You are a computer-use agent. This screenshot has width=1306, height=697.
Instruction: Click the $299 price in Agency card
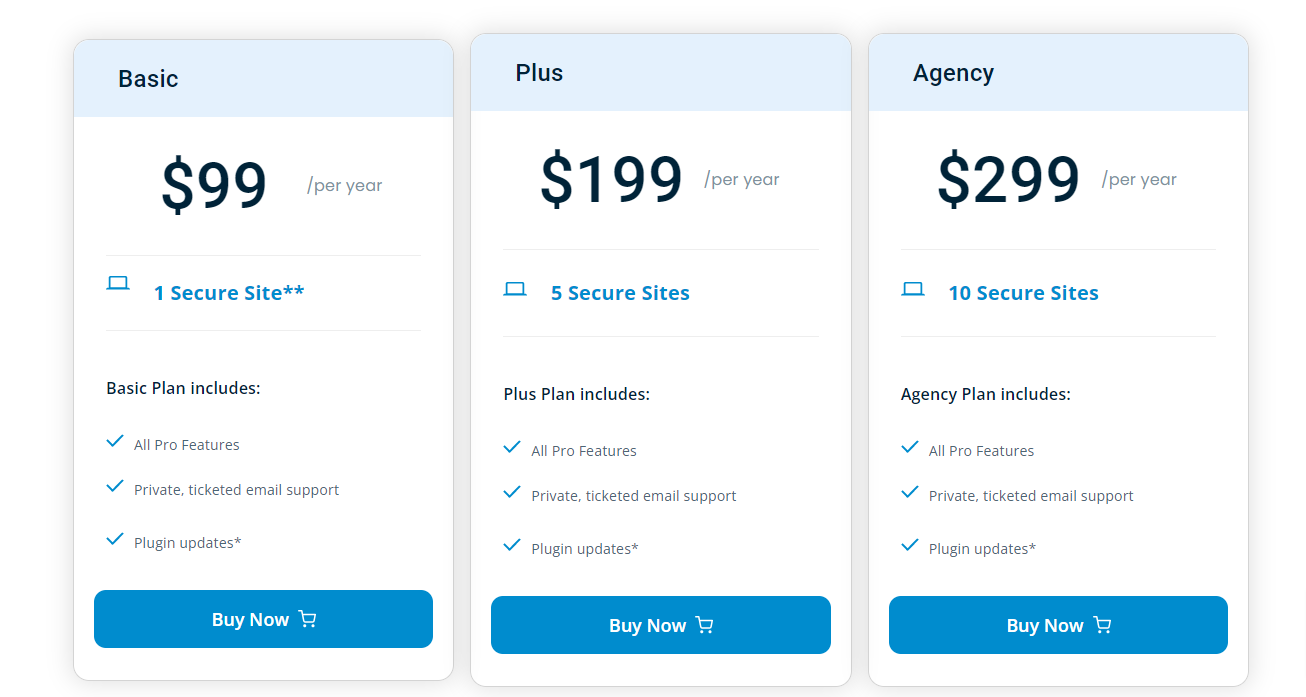[x=1008, y=180]
